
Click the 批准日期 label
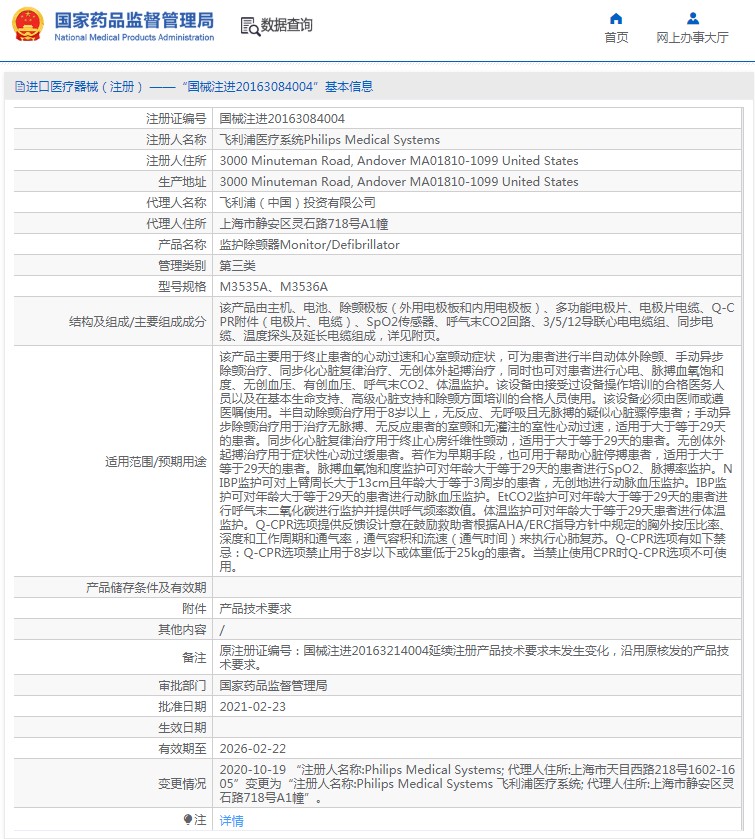pyautogui.click(x=182, y=707)
